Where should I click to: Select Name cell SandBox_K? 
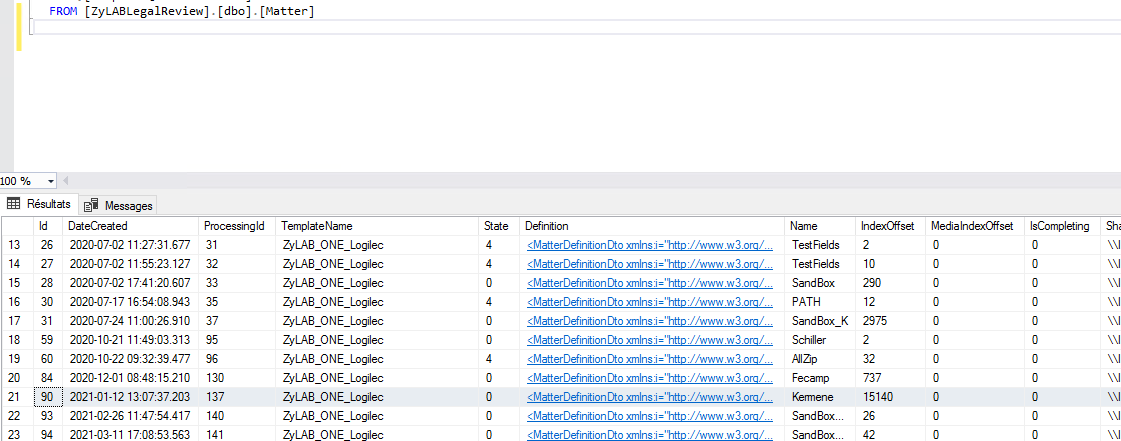click(x=821, y=321)
